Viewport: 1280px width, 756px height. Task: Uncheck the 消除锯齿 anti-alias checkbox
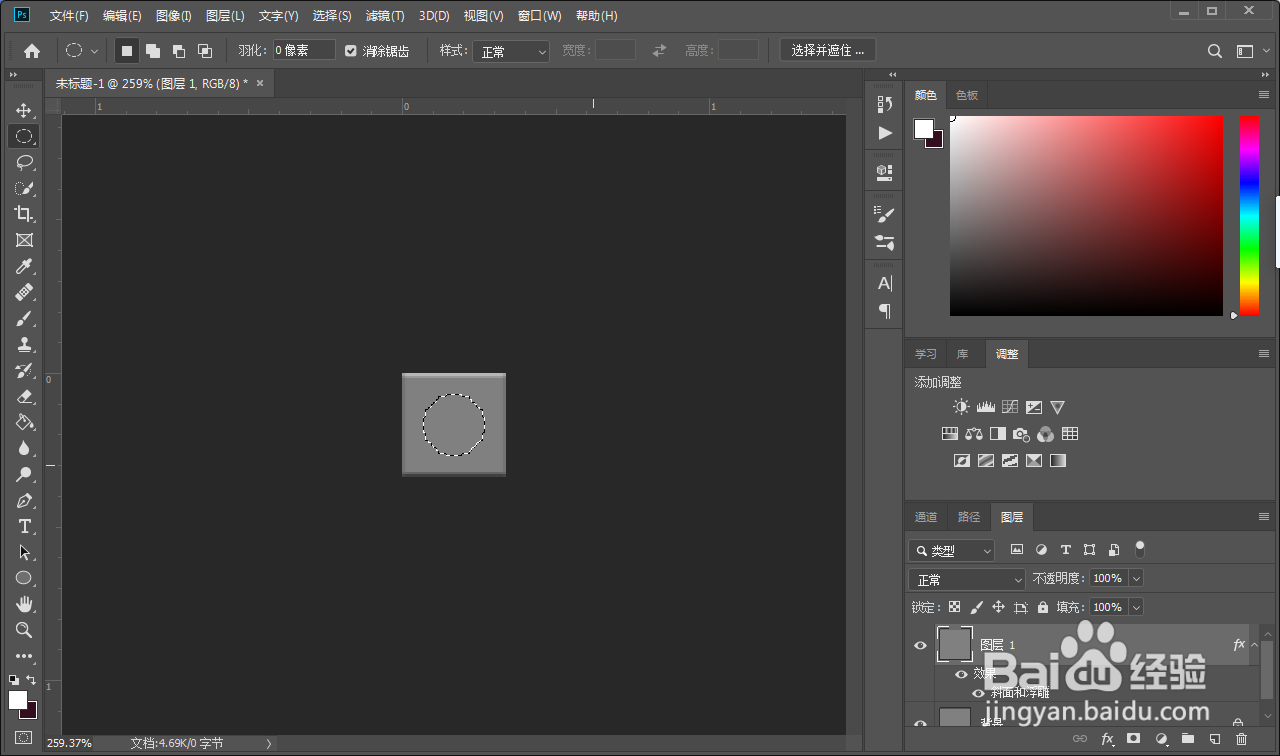(x=351, y=50)
